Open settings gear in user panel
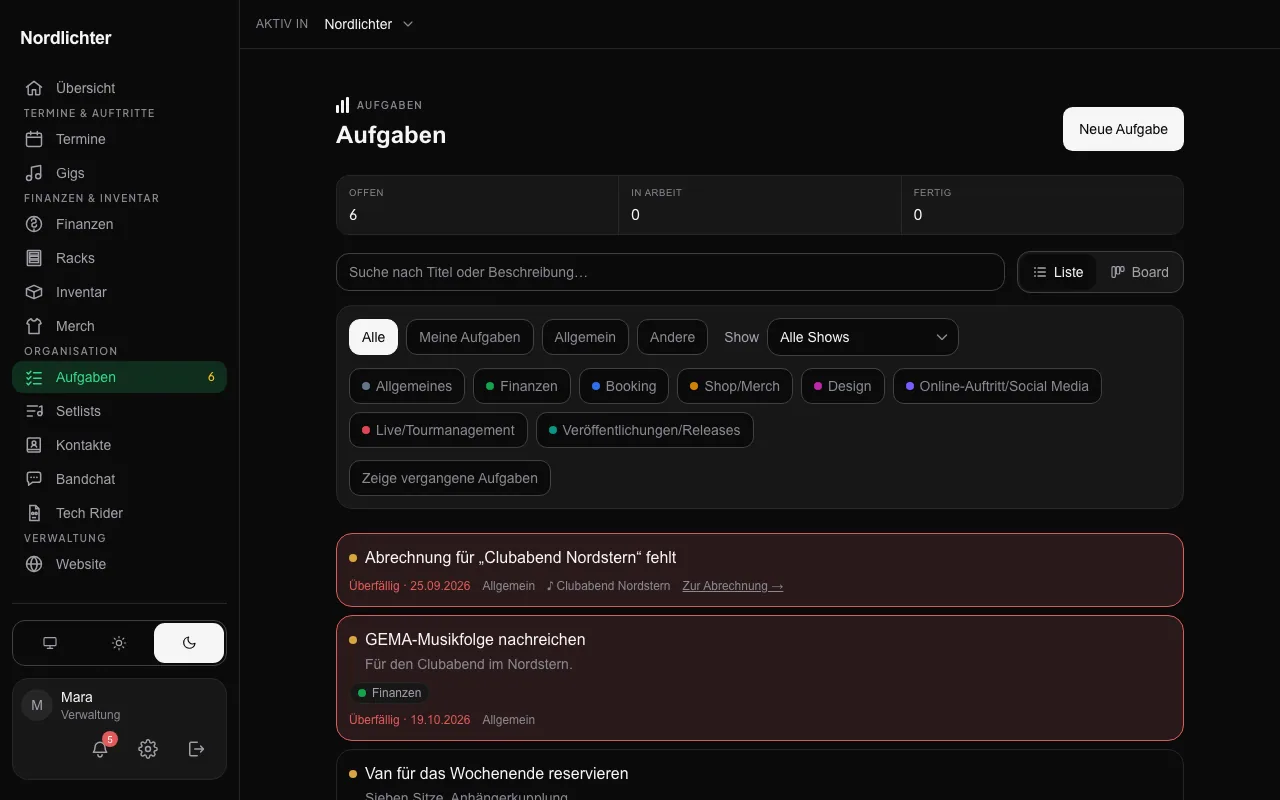Screen dimensions: 1280x800 pos(148,749)
